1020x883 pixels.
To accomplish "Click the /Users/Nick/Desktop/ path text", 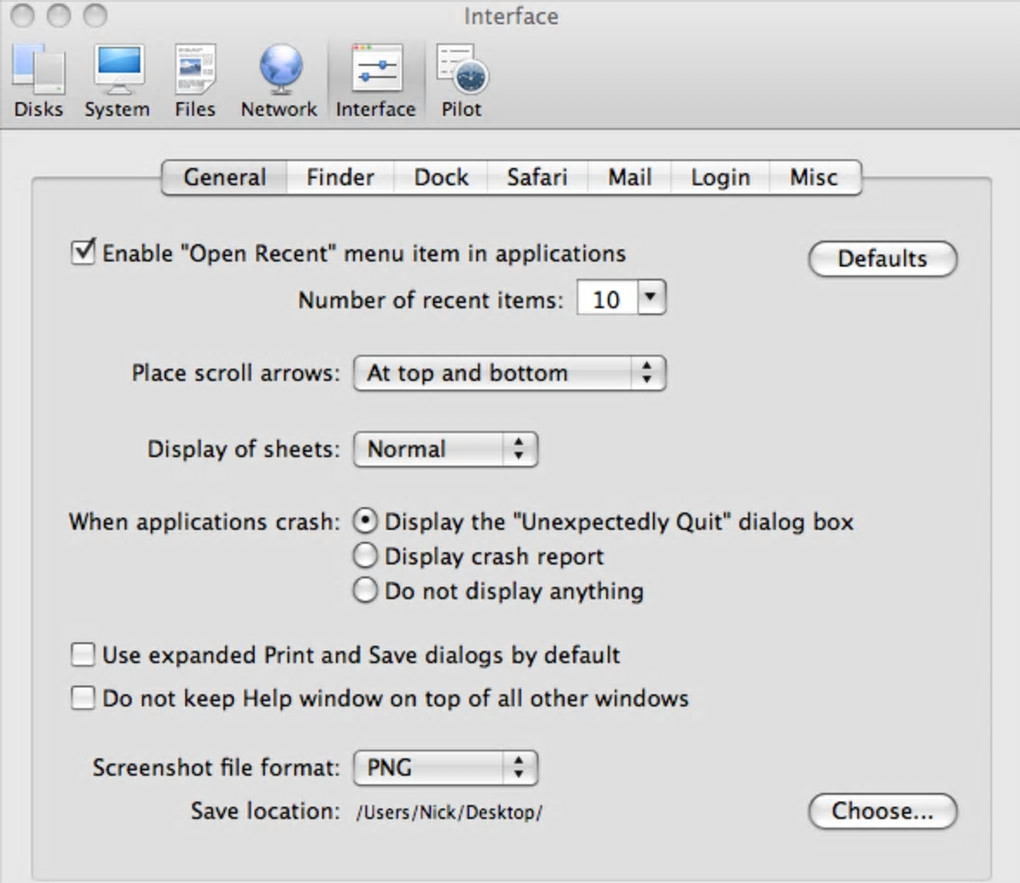I will (x=449, y=812).
